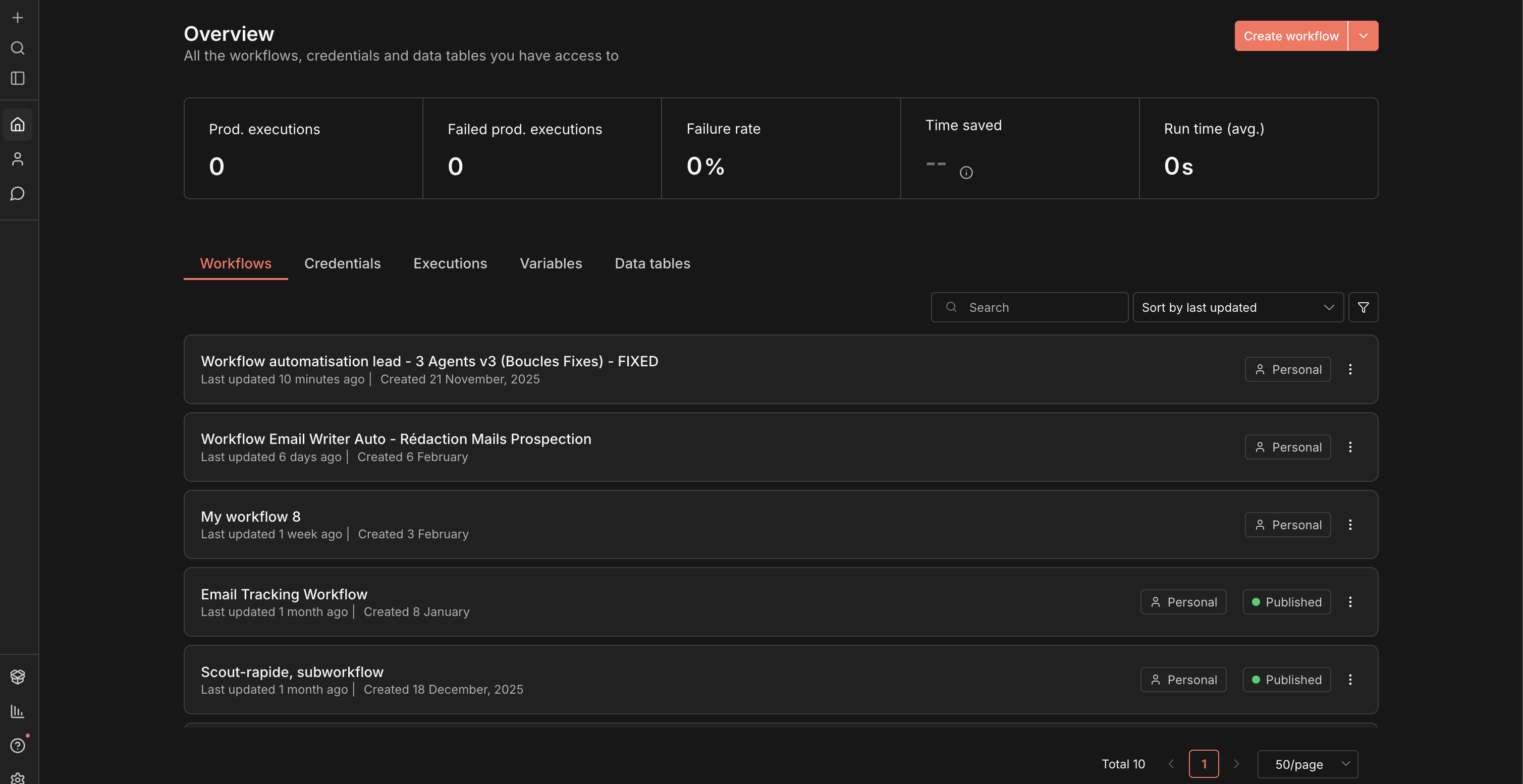Collapse the sidebar using the panel icon
Screen dimensions: 1523x784
click(x=17, y=79)
